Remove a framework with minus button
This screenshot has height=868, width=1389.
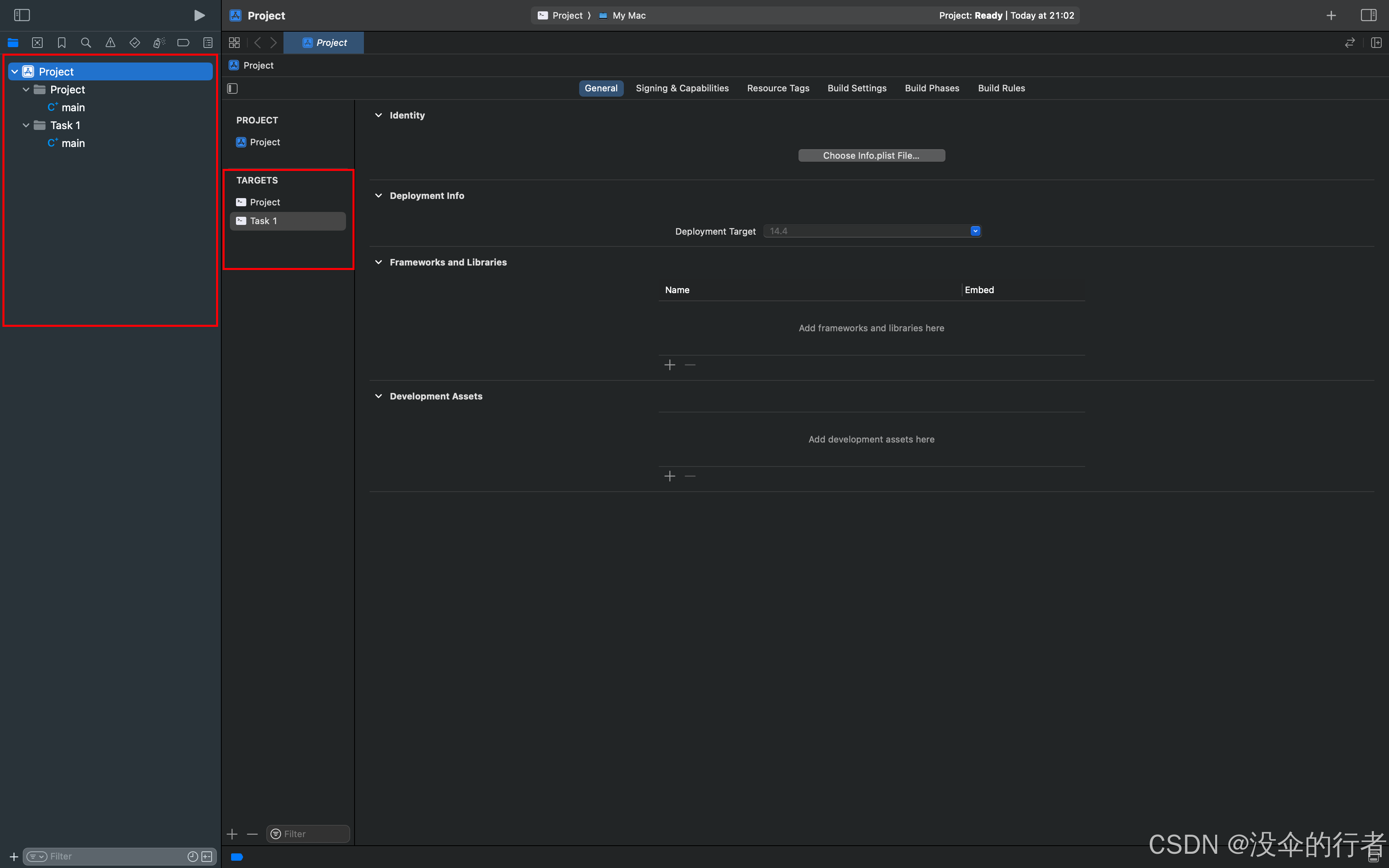point(690,365)
